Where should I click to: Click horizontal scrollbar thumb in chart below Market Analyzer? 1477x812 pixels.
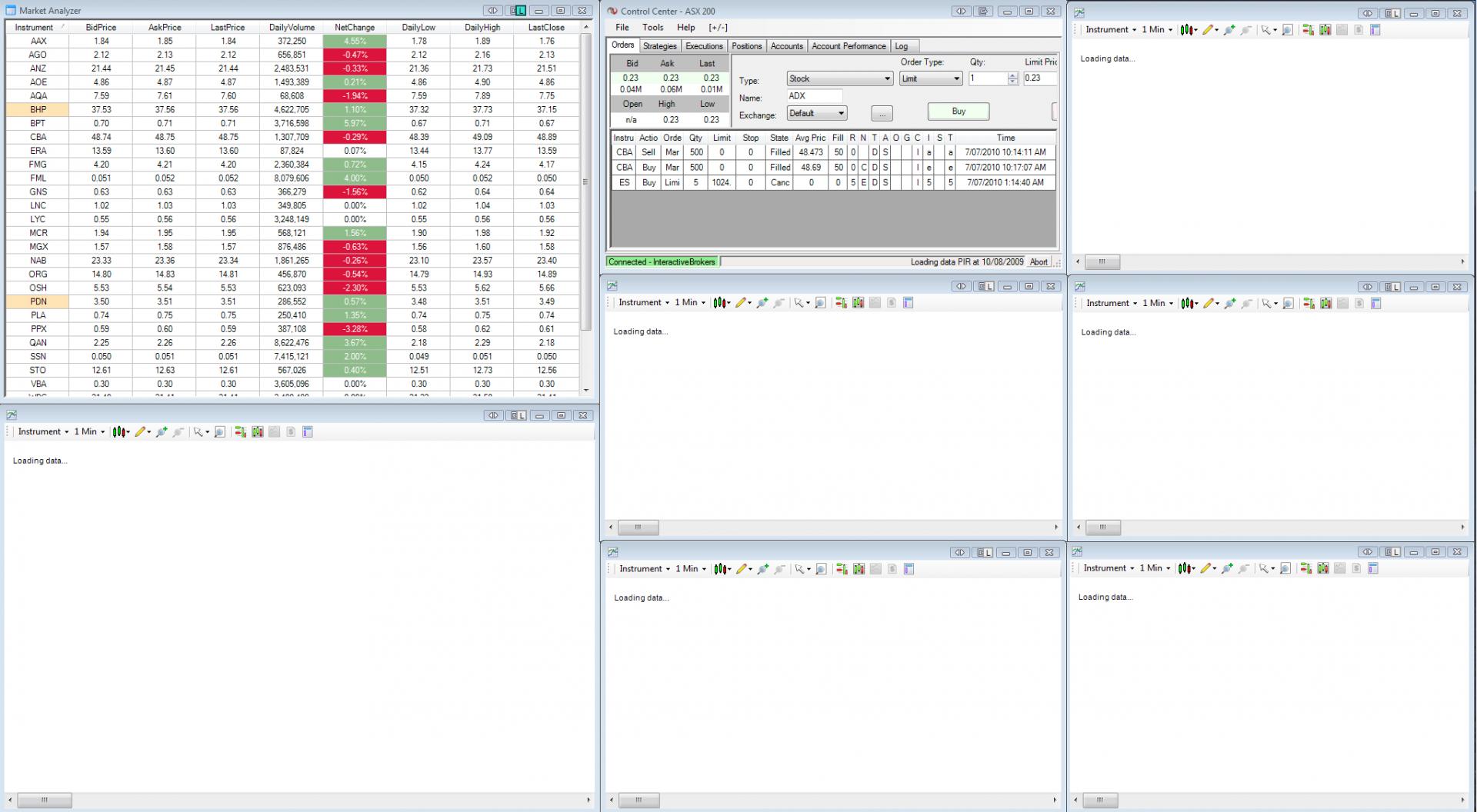tap(45, 800)
